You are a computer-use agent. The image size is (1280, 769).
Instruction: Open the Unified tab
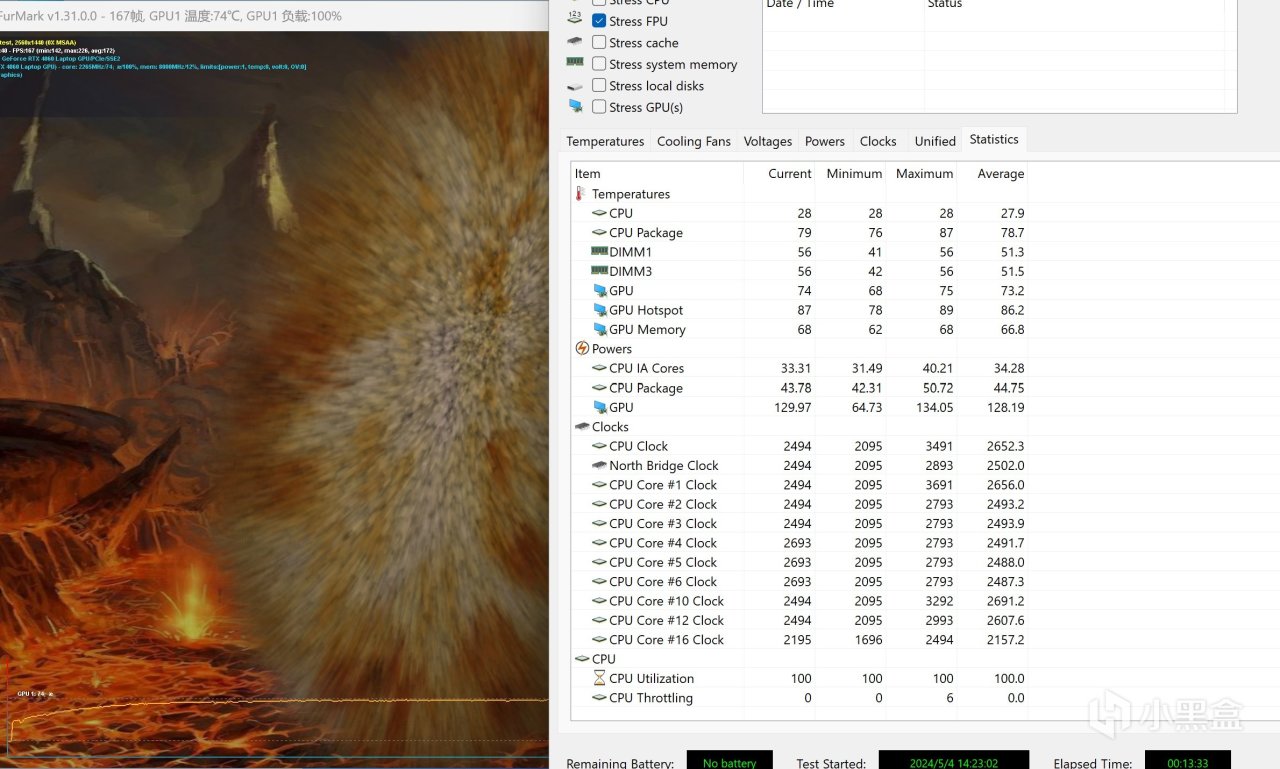coord(935,141)
